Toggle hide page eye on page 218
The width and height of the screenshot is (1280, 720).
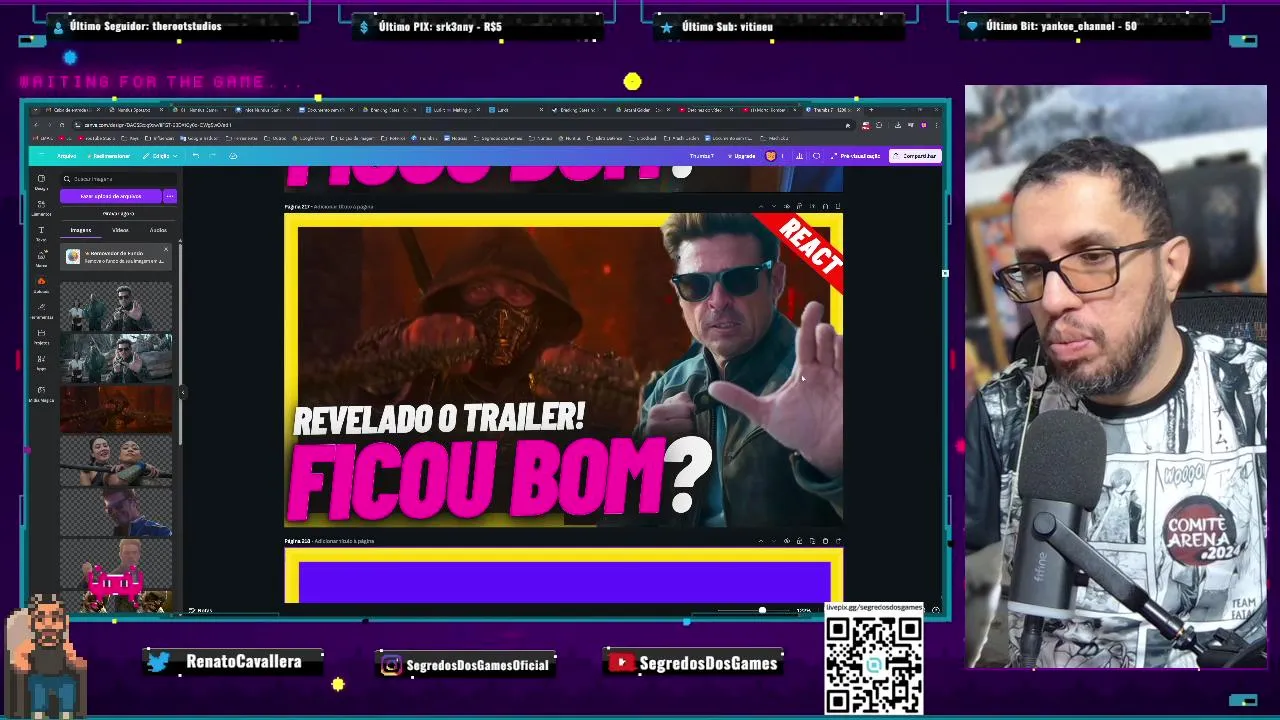click(x=787, y=541)
